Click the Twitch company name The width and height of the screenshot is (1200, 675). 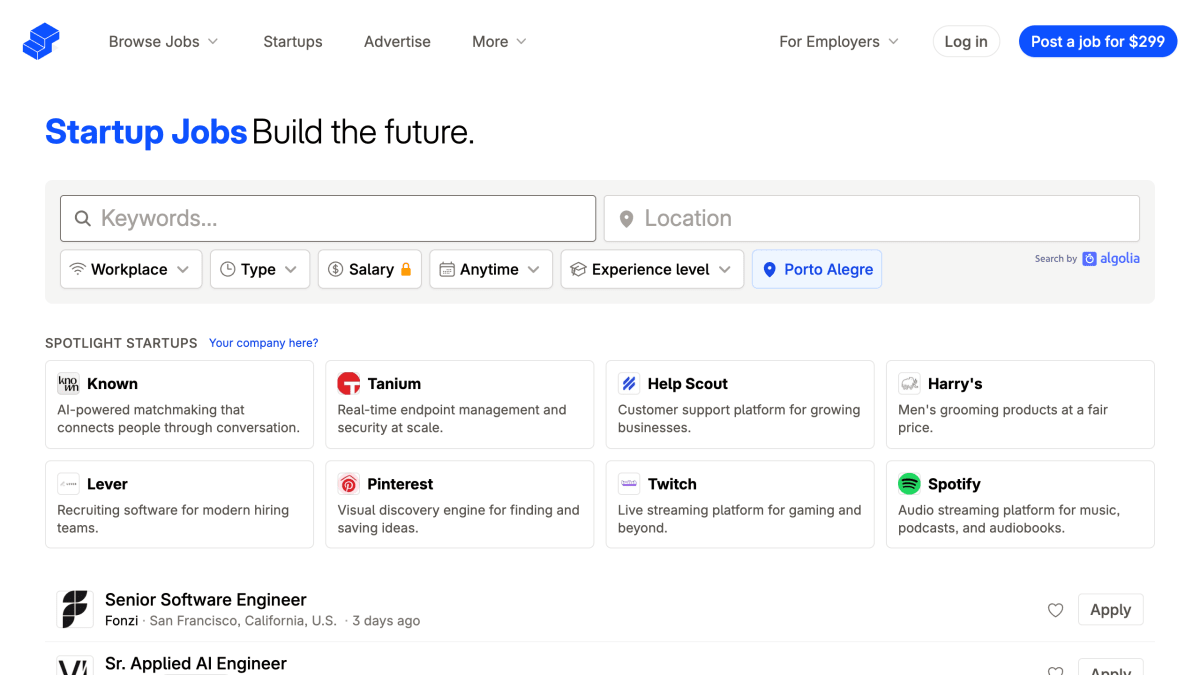point(672,484)
